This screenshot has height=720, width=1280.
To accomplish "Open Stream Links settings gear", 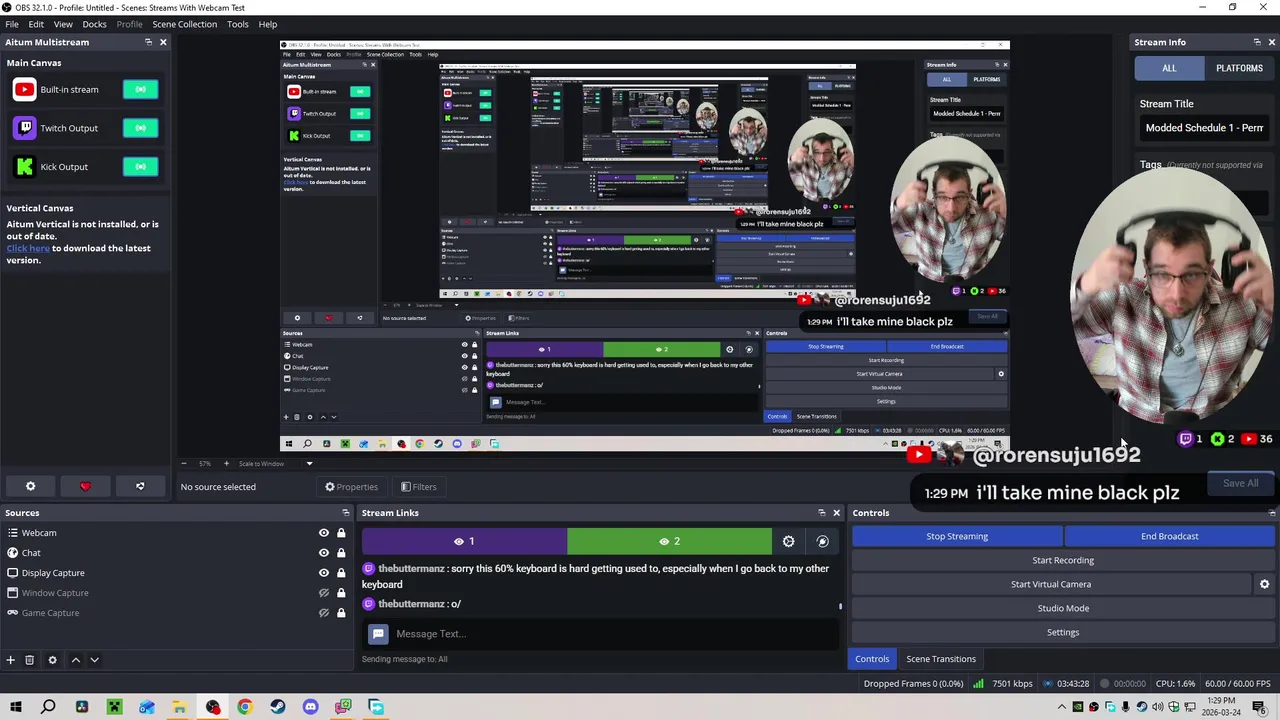I will pos(789,541).
